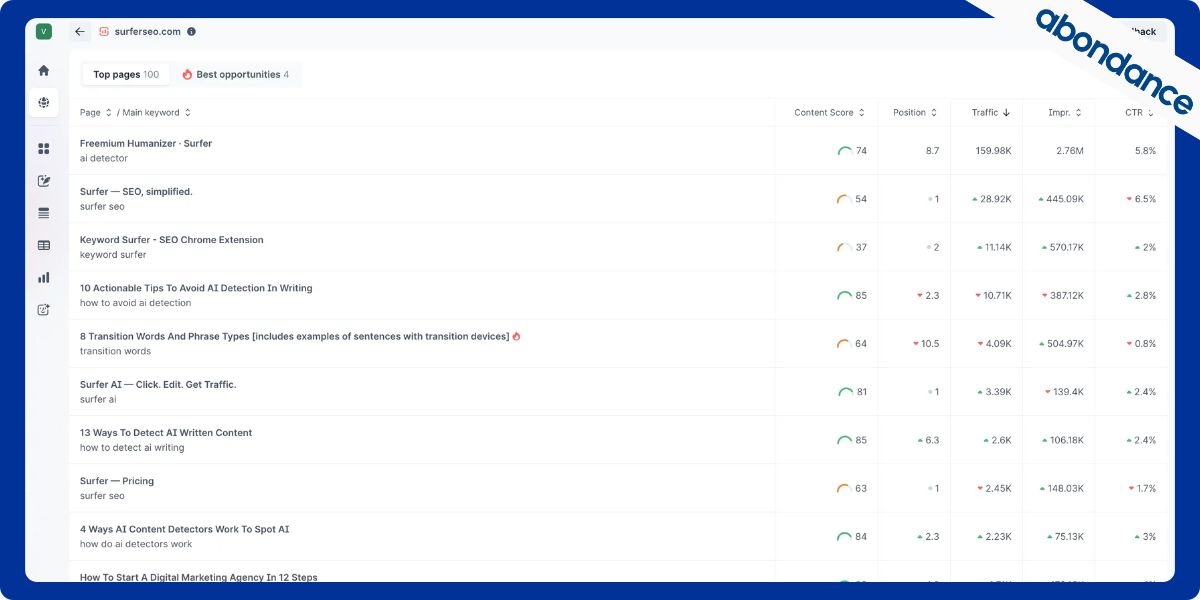Sort by CTR column
This screenshot has height=600, width=1200.
1139,113
